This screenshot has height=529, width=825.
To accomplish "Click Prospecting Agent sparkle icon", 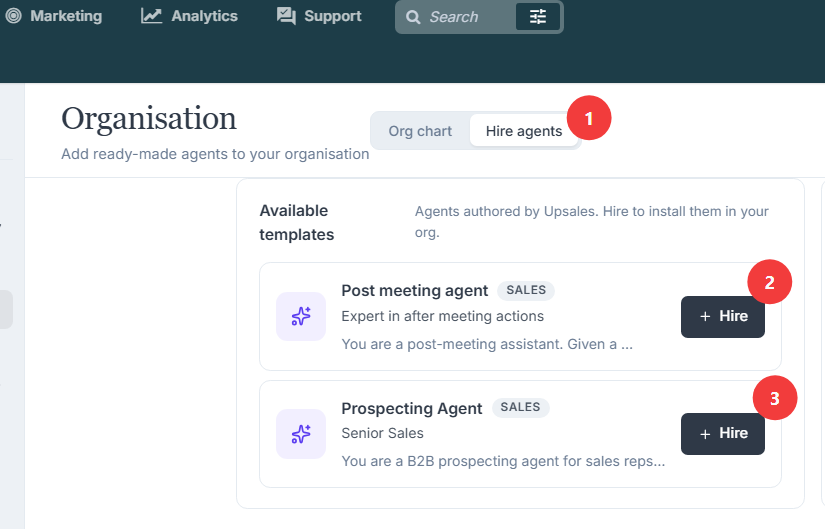I will (301, 434).
